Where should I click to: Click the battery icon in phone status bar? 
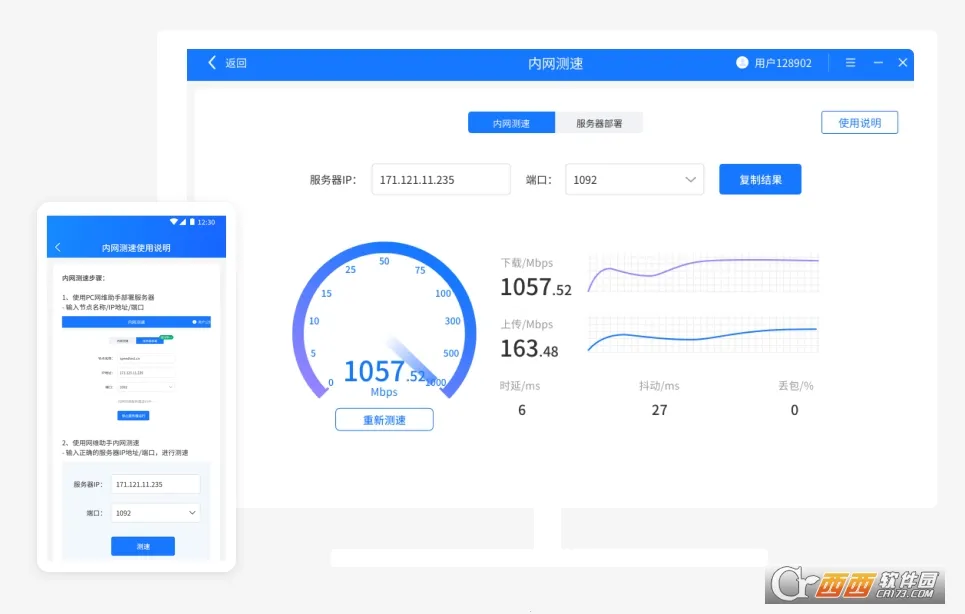tap(192, 221)
